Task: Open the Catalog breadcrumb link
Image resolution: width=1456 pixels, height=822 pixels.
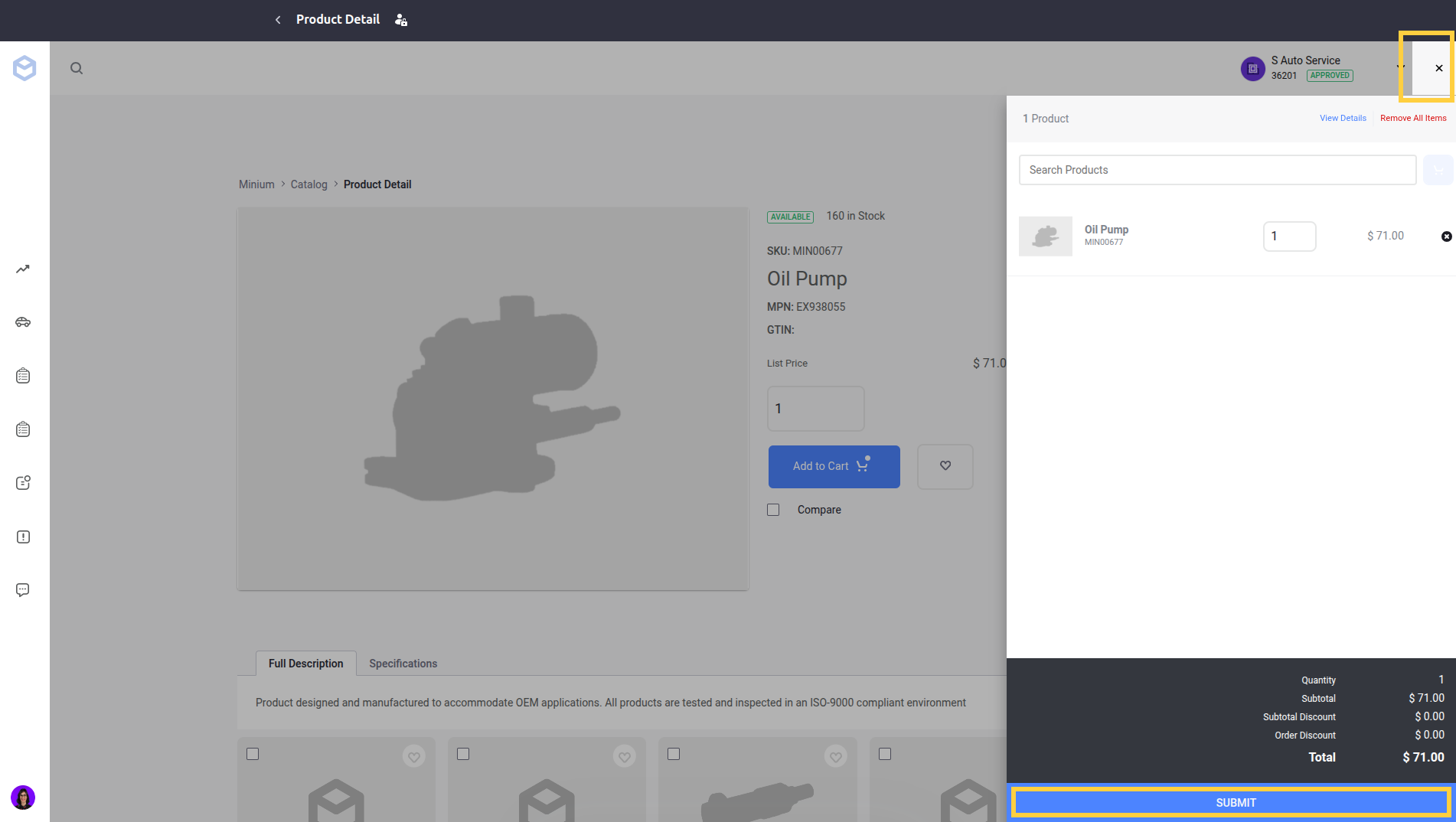Action: [309, 184]
